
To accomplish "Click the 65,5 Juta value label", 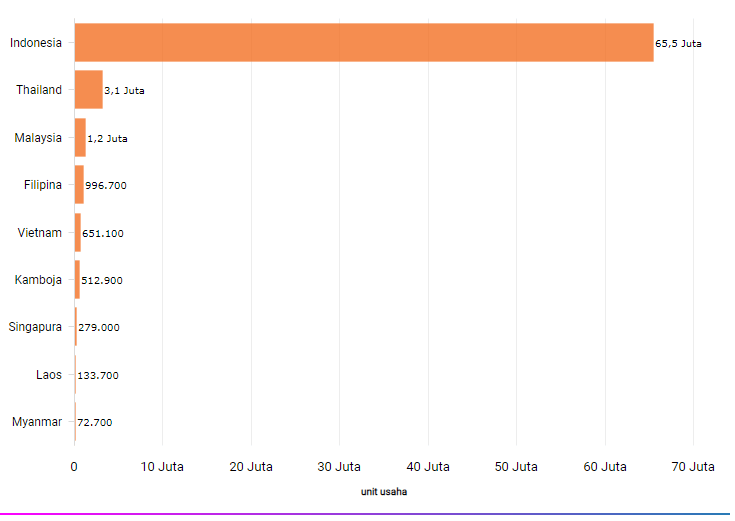I will [x=678, y=44].
